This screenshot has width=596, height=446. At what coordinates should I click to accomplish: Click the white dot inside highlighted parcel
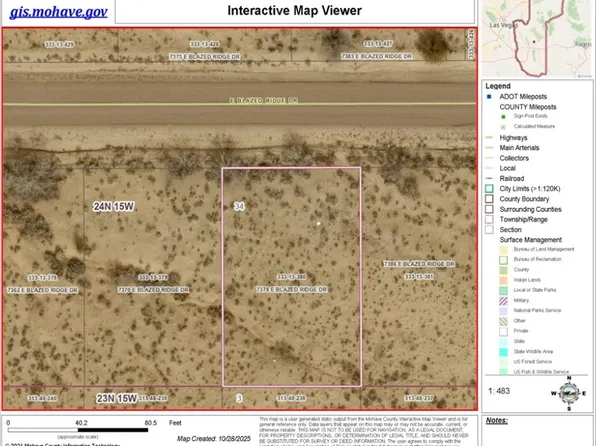pyautogui.click(x=319, y=224)
